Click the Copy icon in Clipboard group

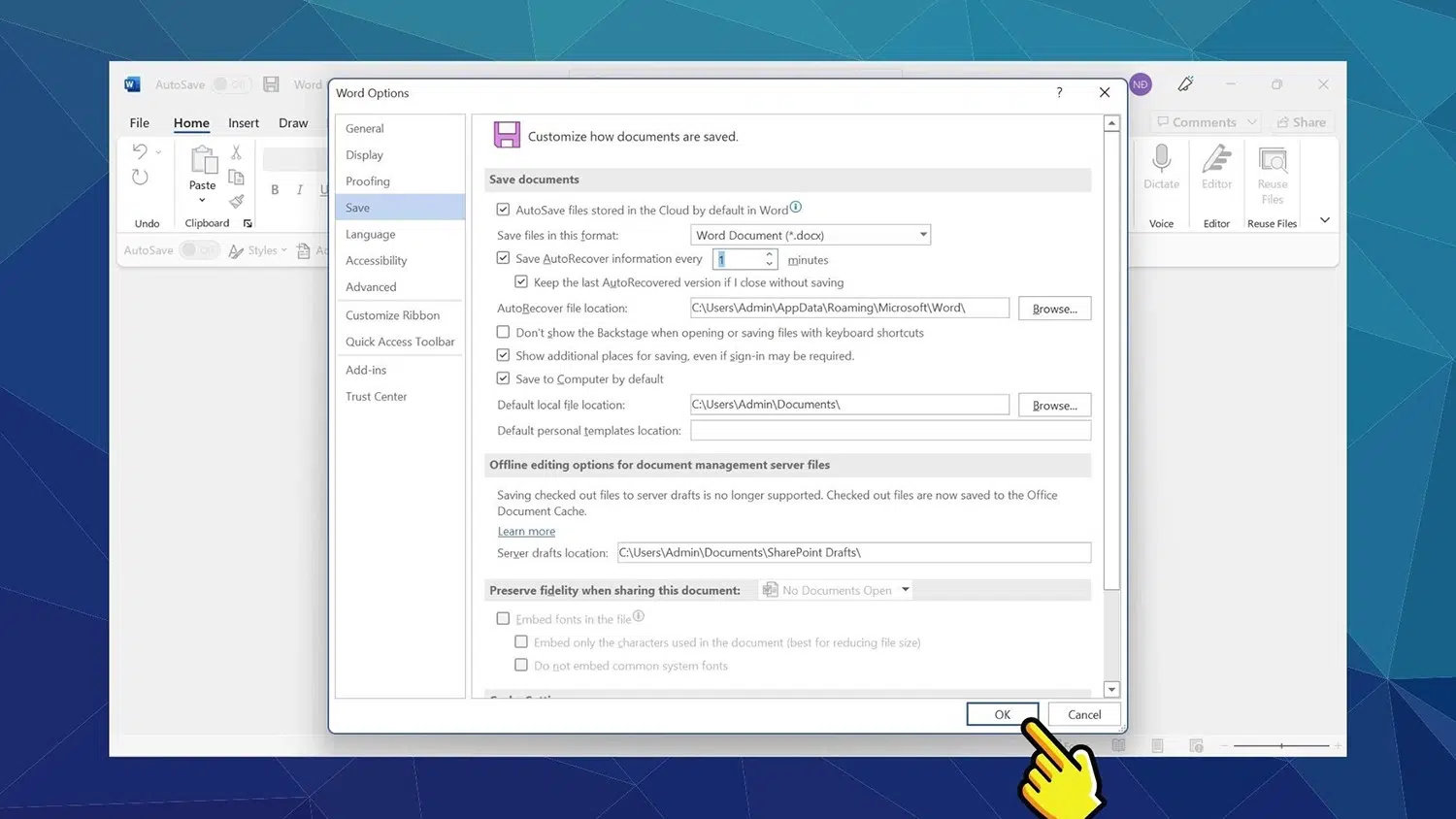point(236,177)
